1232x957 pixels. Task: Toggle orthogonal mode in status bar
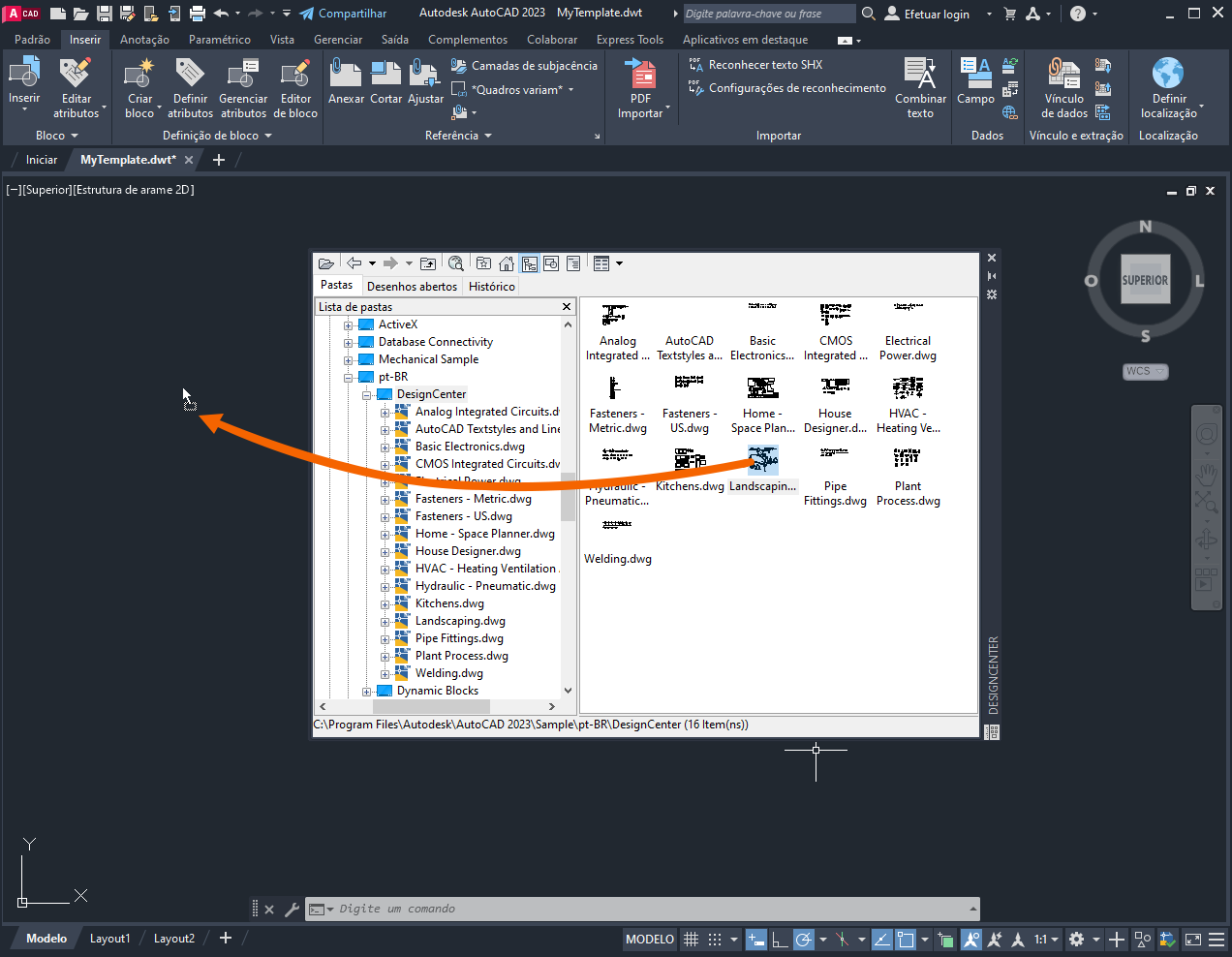(780, 940)
